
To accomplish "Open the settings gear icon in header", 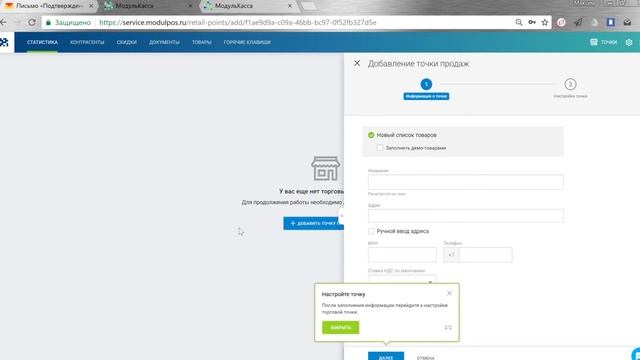I will 629,42.
